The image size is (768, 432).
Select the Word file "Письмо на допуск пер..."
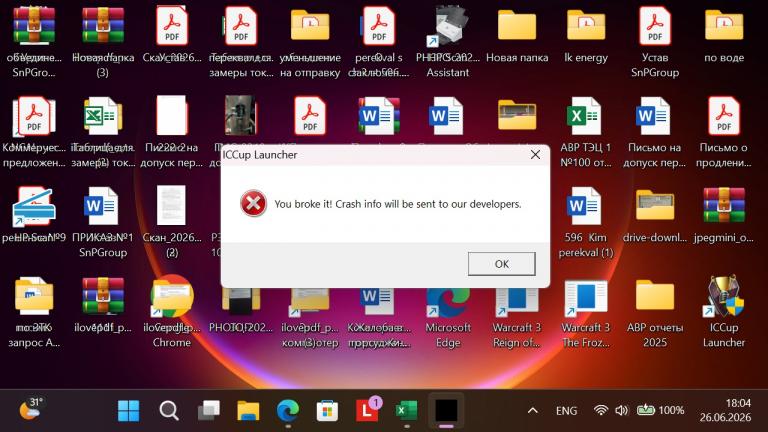[x=654, y=132]
